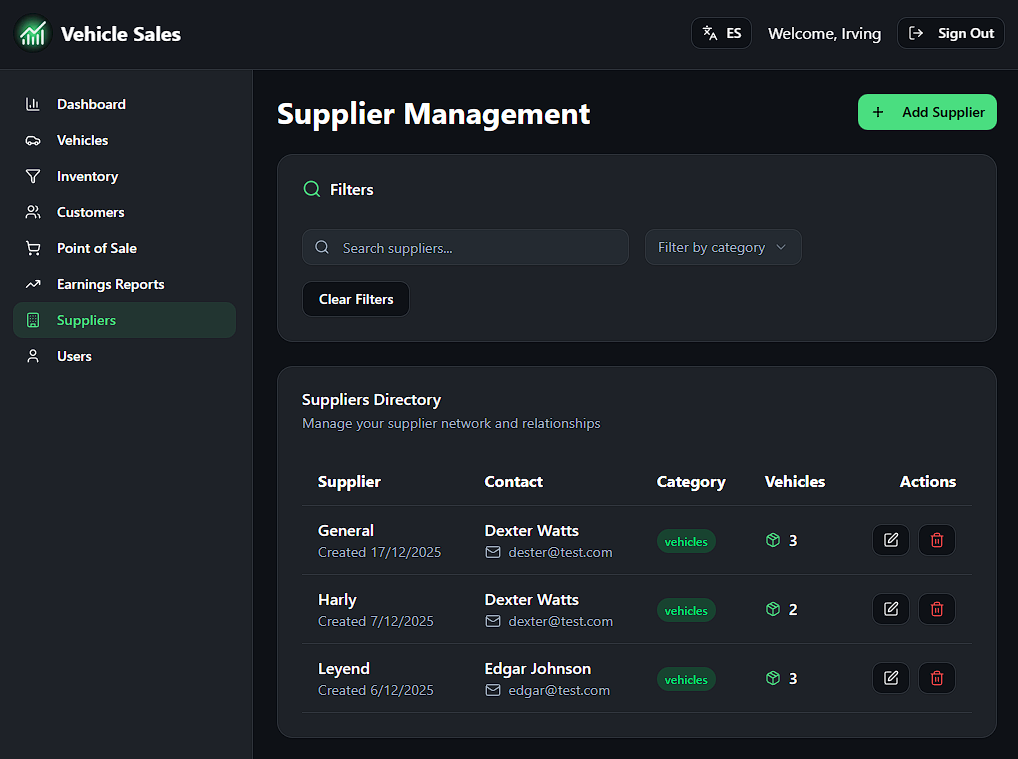Click the Contact column header

tap(514, 482)
